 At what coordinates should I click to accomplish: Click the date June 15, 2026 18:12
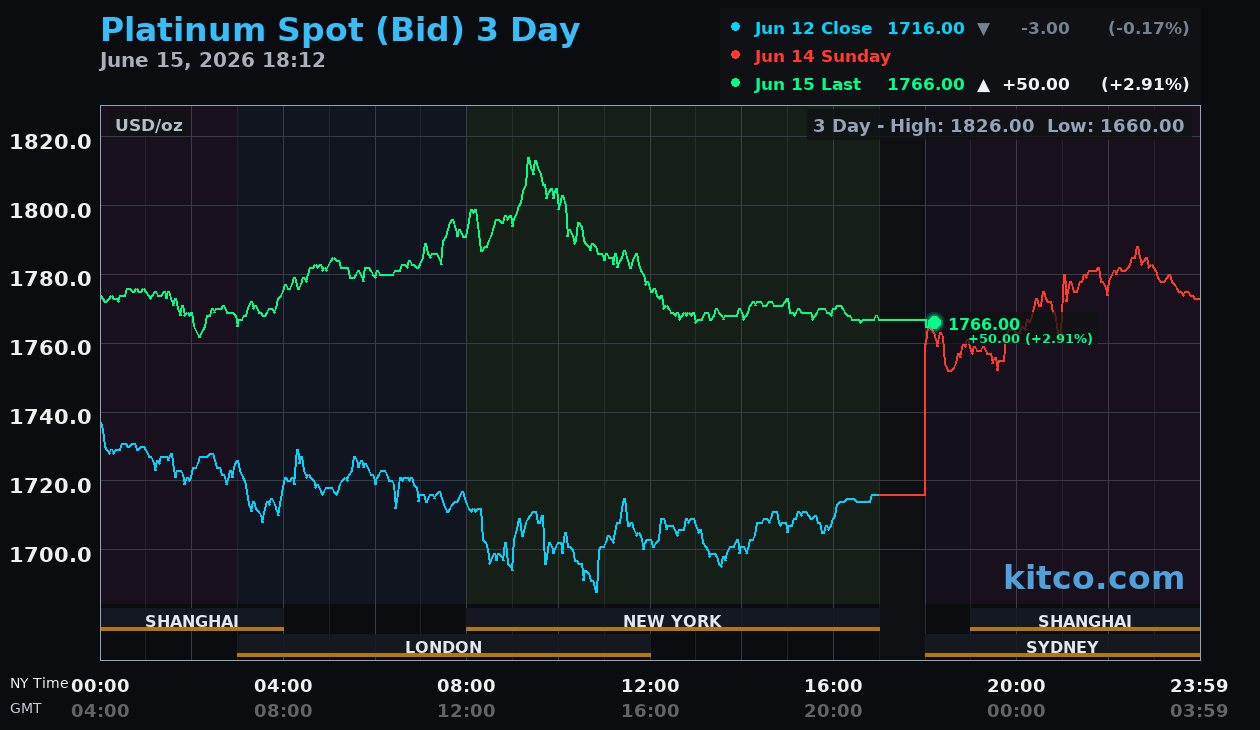point(212,60)
